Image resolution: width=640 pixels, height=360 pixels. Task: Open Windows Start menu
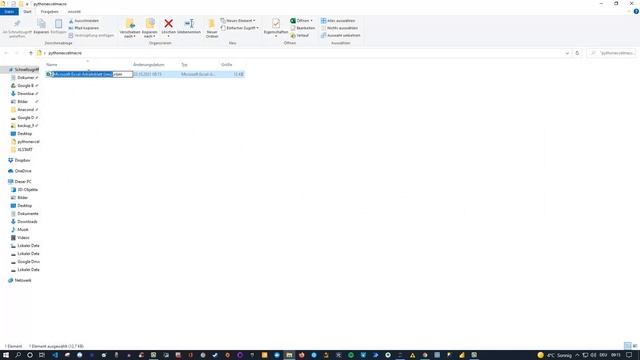click(6, 355)
